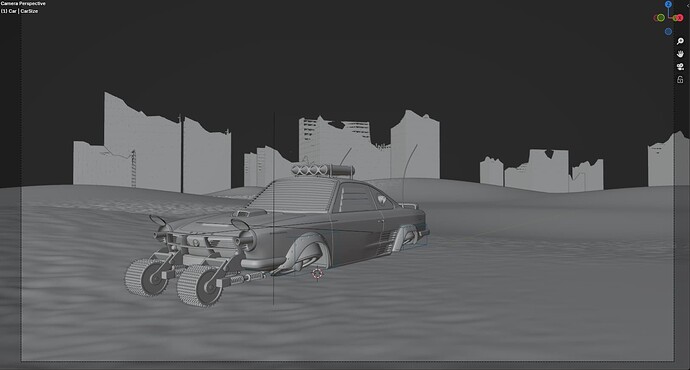Screen dimensions: 690x370
Task: Click the blue Z axis gizmo handle
Action: pyautogui.click(x=668, y=4)
